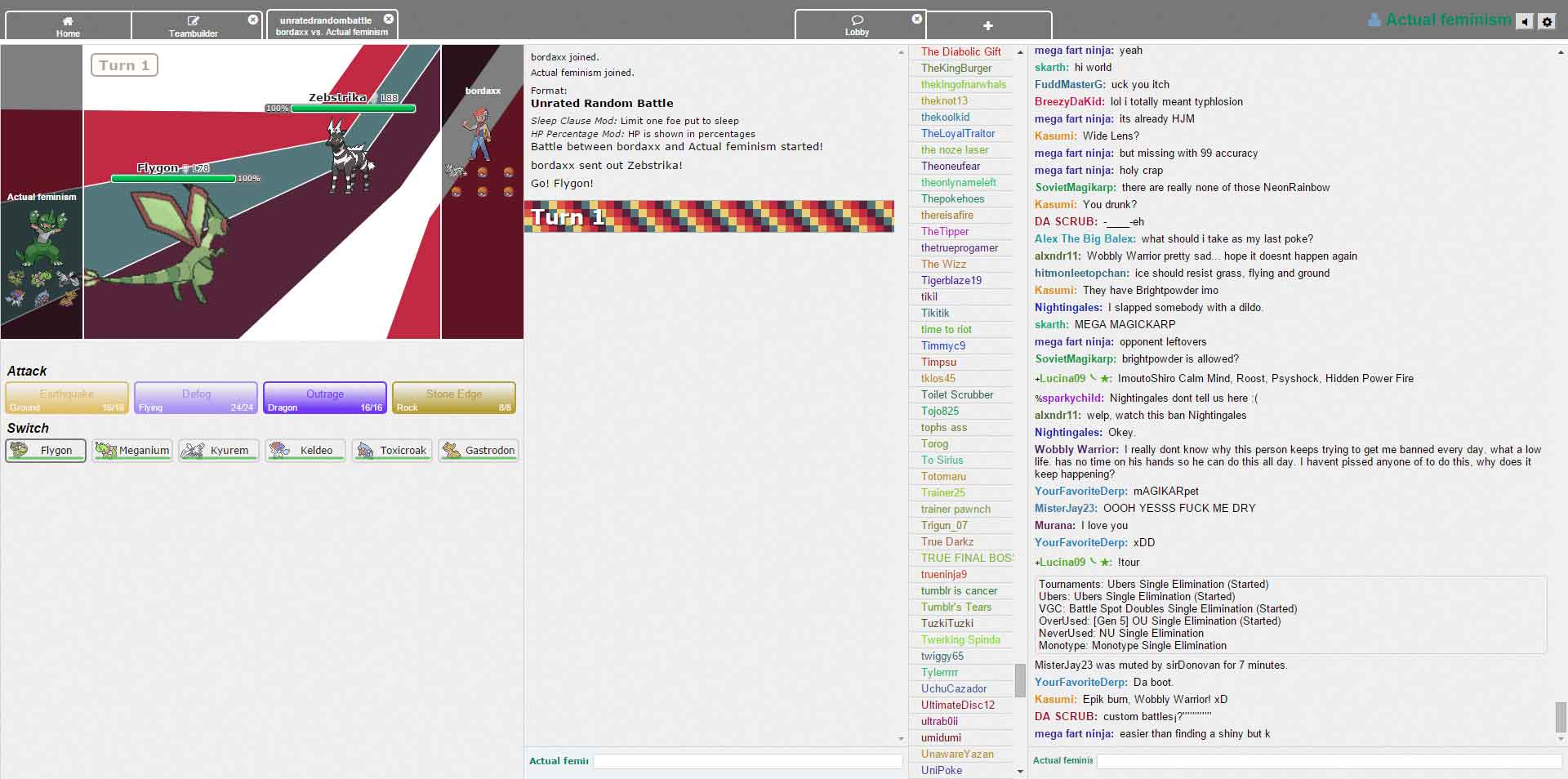Click Murana's name in lobby chat
This screenshot has width=1568, height=779.
tap(1055, 525)
